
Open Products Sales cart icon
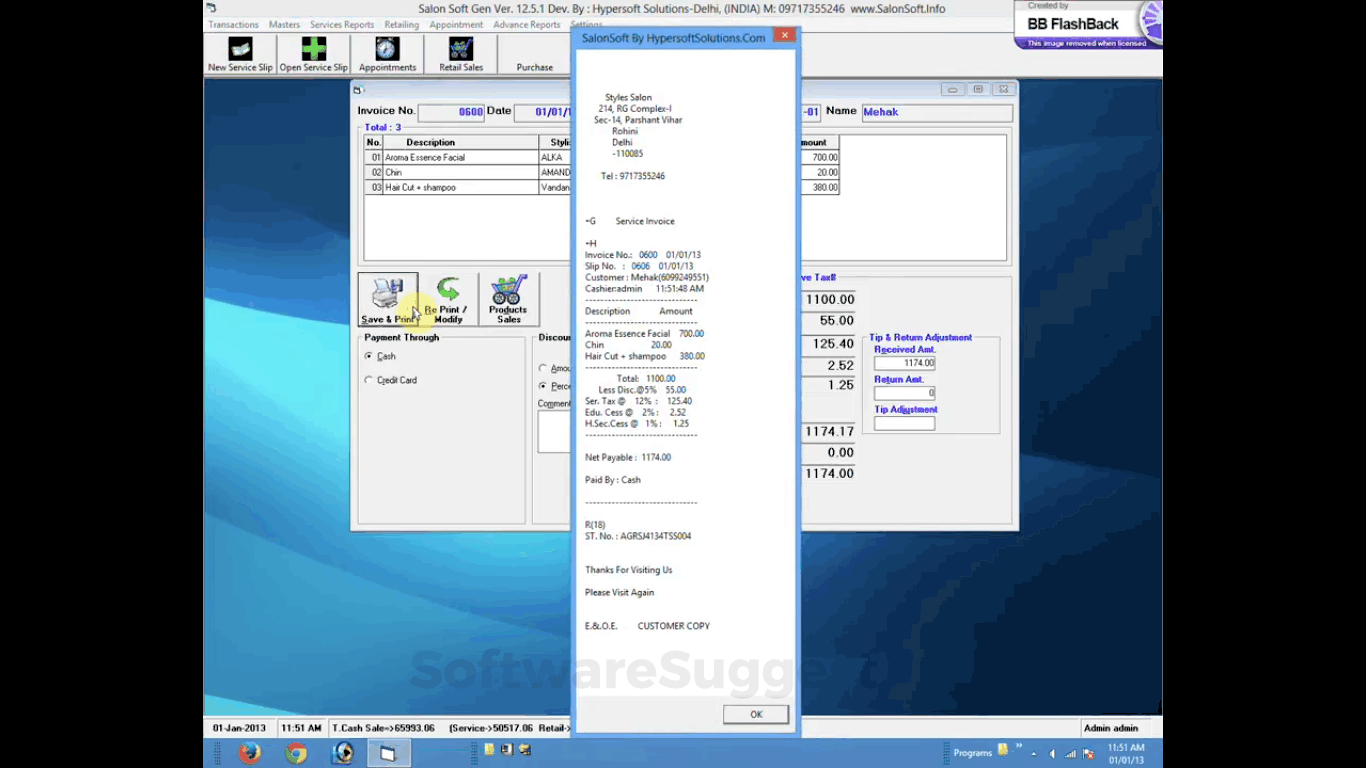(509, 299)
